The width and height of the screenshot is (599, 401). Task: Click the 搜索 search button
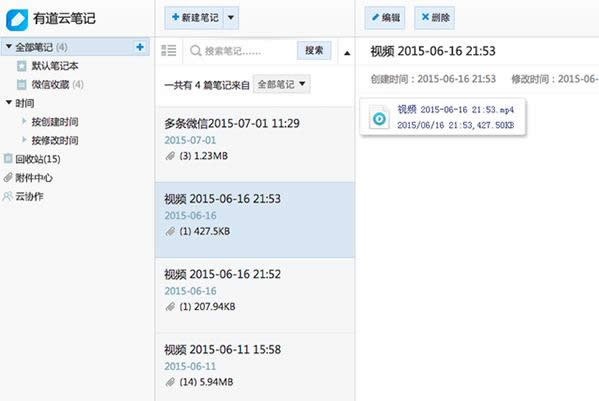point(314,50)
